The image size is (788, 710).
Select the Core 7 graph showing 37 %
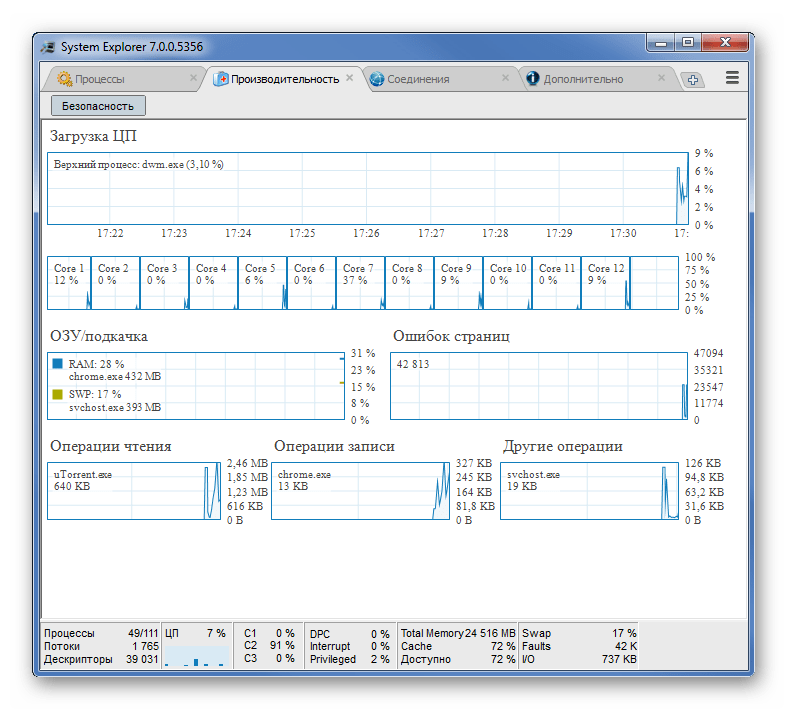point(360,283)
